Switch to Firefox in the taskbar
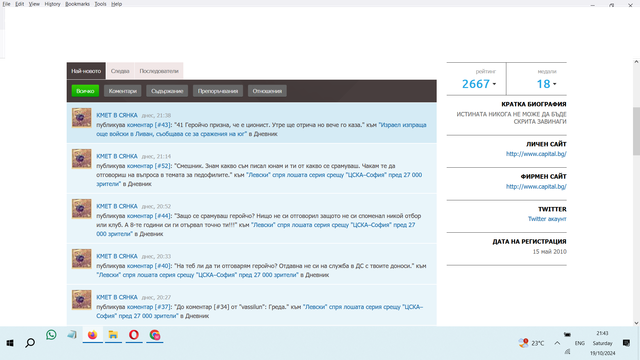The height and width of the screenshot is (360, 640). 93,335
